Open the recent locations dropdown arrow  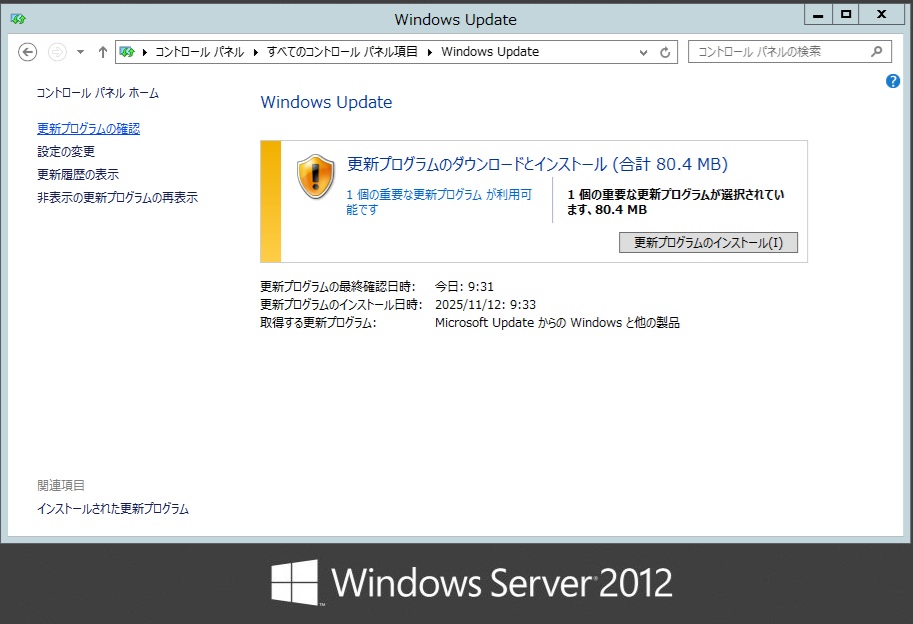(x=80, y=52)
